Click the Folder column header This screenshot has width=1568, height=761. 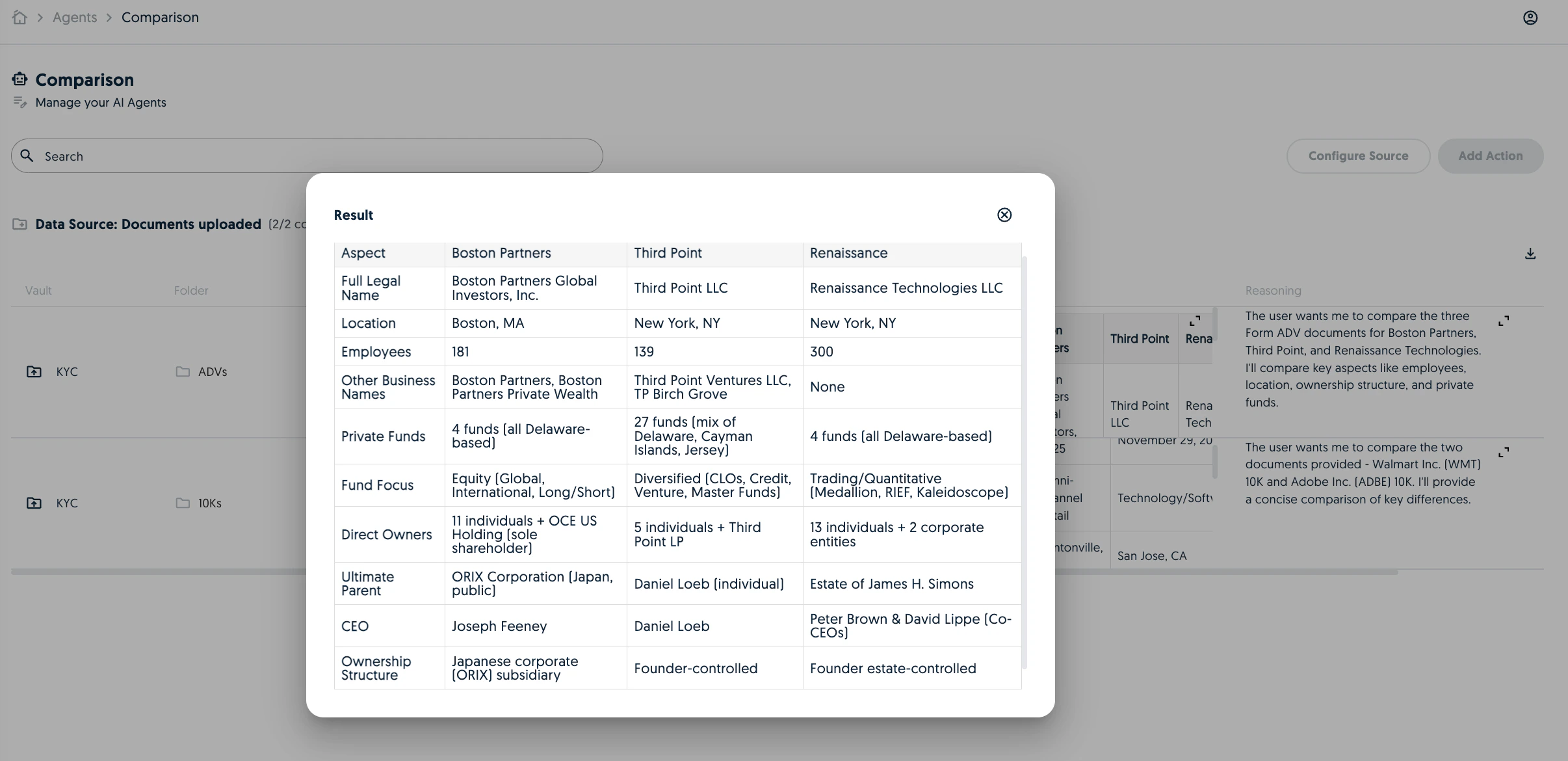point(191,291)
